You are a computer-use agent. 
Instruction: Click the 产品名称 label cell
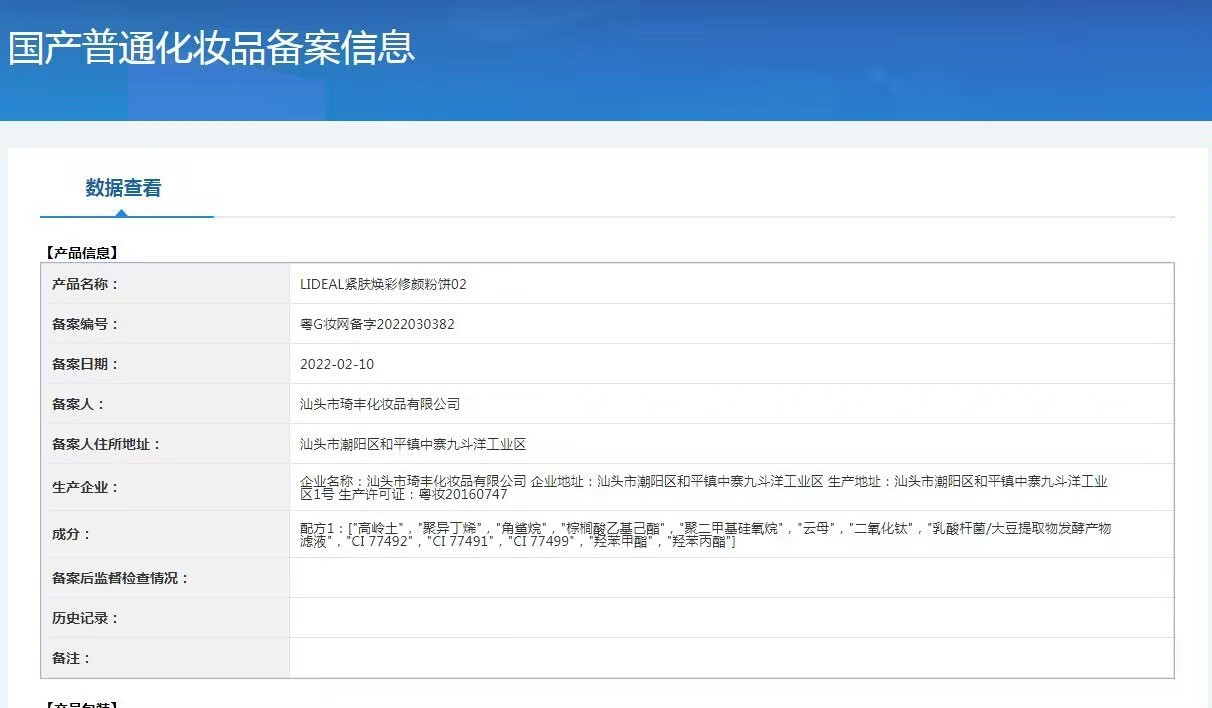pyautogui.click(x=165, y=284)
